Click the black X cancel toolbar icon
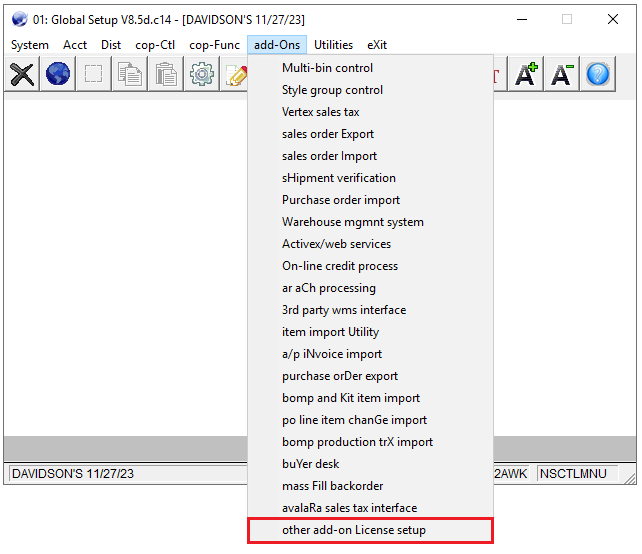The width and height of the screenshot is (642, 554). 22,74
